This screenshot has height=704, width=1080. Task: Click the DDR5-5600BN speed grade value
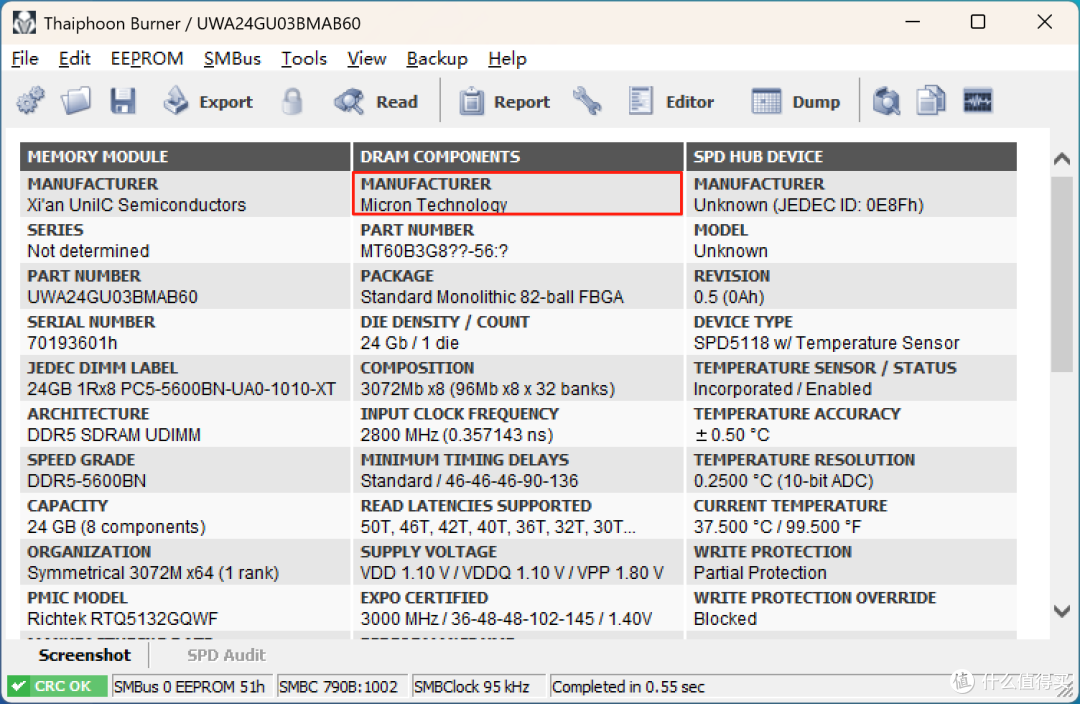[87, 481]
